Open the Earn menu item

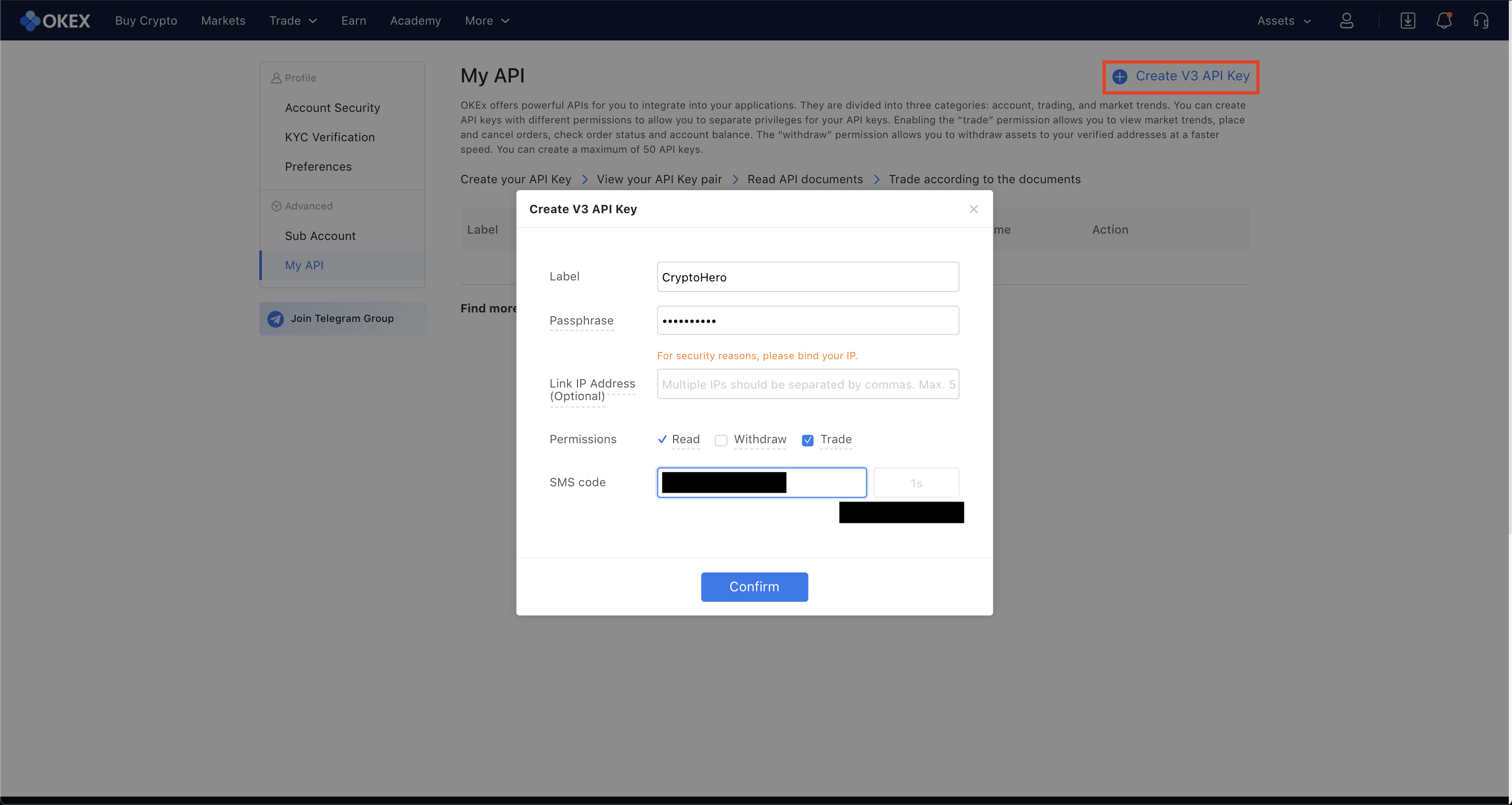coord(353,20)
